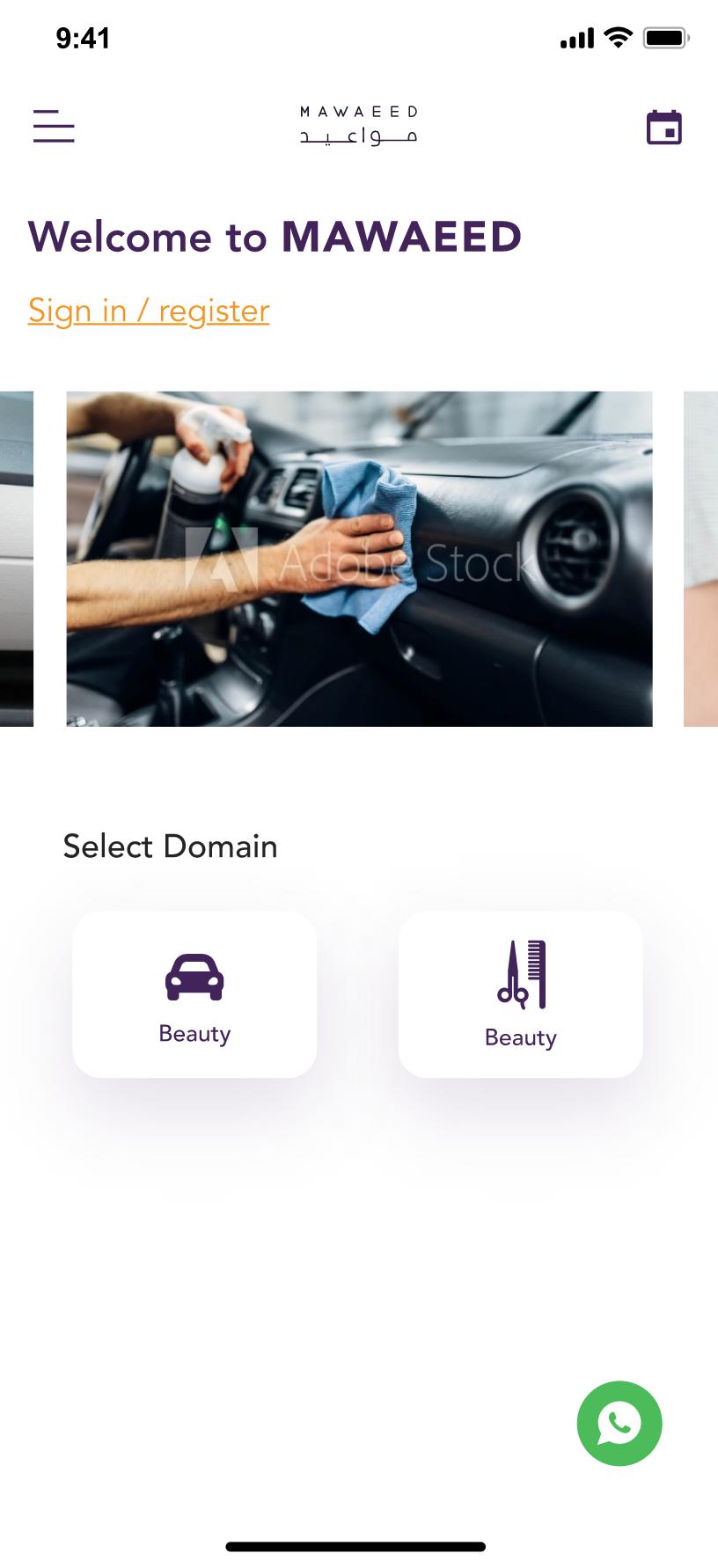Select the scissors and comb icon
The width and height of the screenshot is (718, 1568).
pos(522,974)
